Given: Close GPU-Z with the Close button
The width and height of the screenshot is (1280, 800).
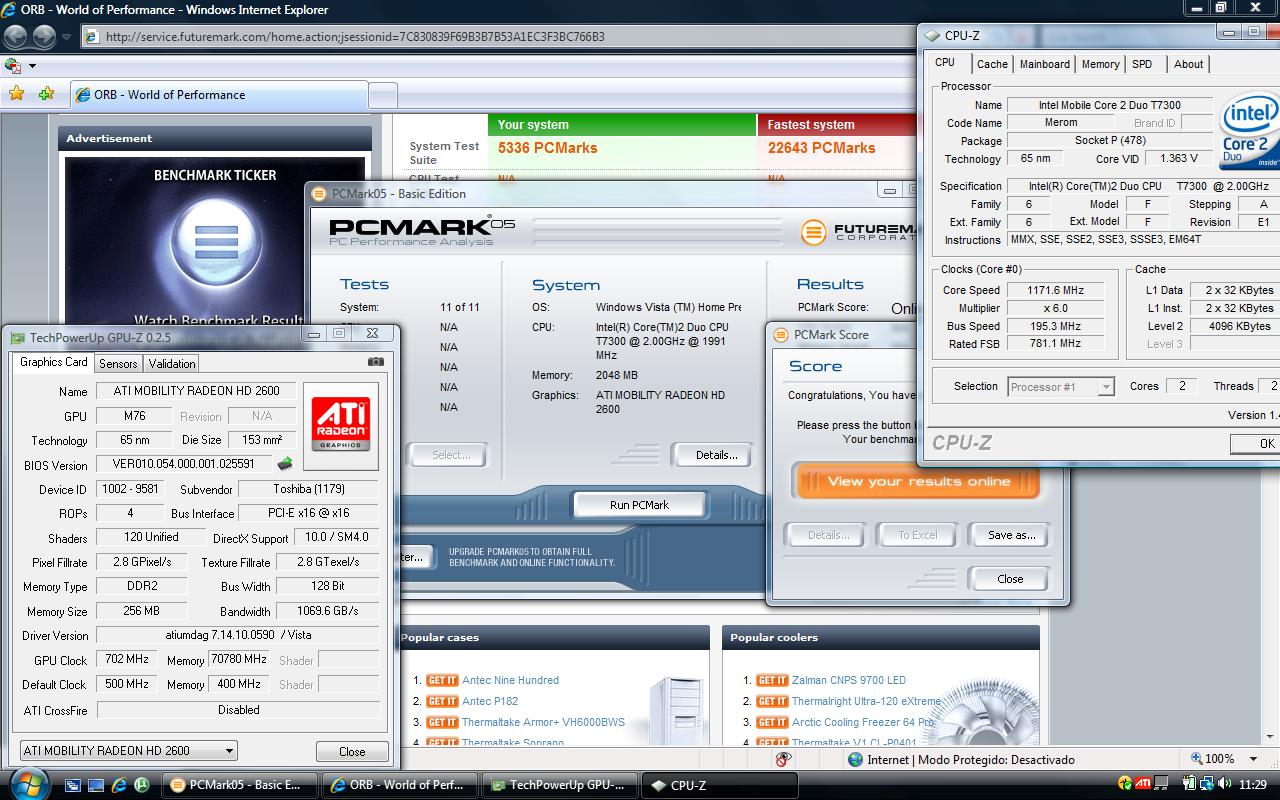Looking at the screenshot, I should click(x=352, y=752).
